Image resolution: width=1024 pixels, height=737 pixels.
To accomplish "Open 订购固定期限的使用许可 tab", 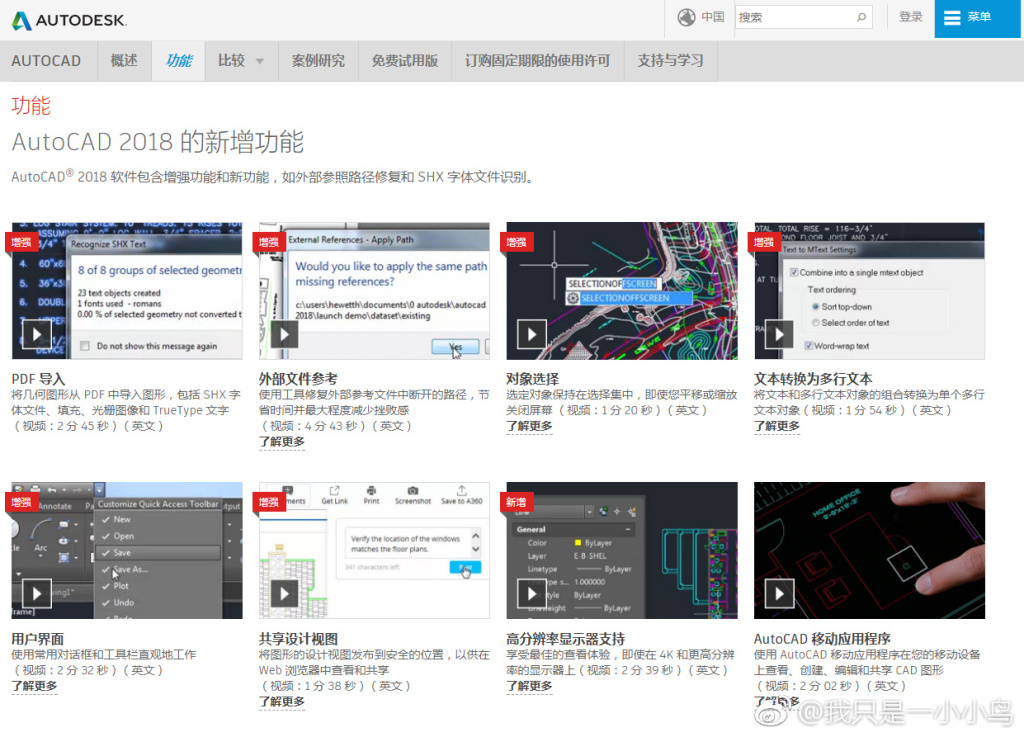I will [x=537, y=61].
